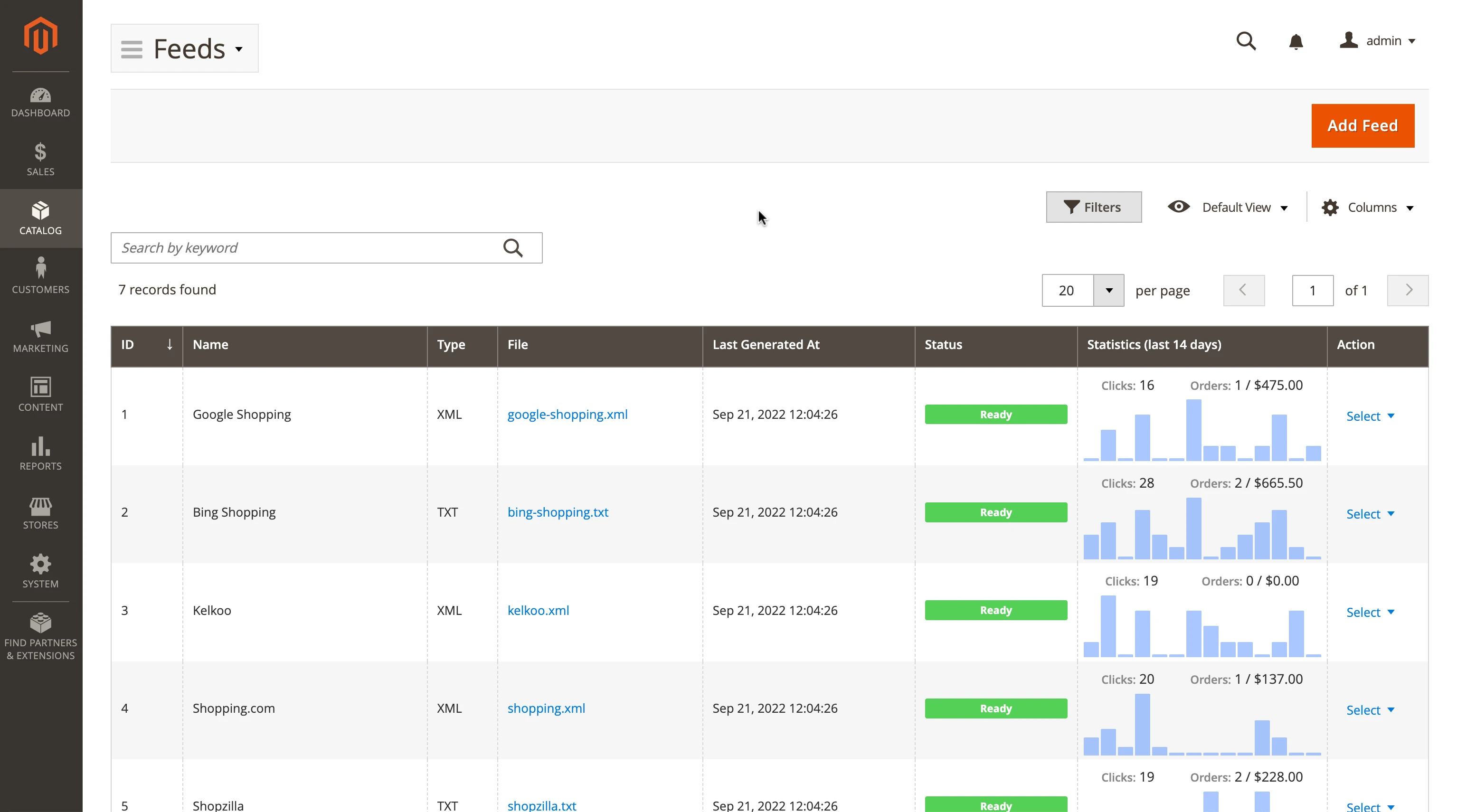
Task: Open the google-shopping.xml file link
Action: coord(568,415)
